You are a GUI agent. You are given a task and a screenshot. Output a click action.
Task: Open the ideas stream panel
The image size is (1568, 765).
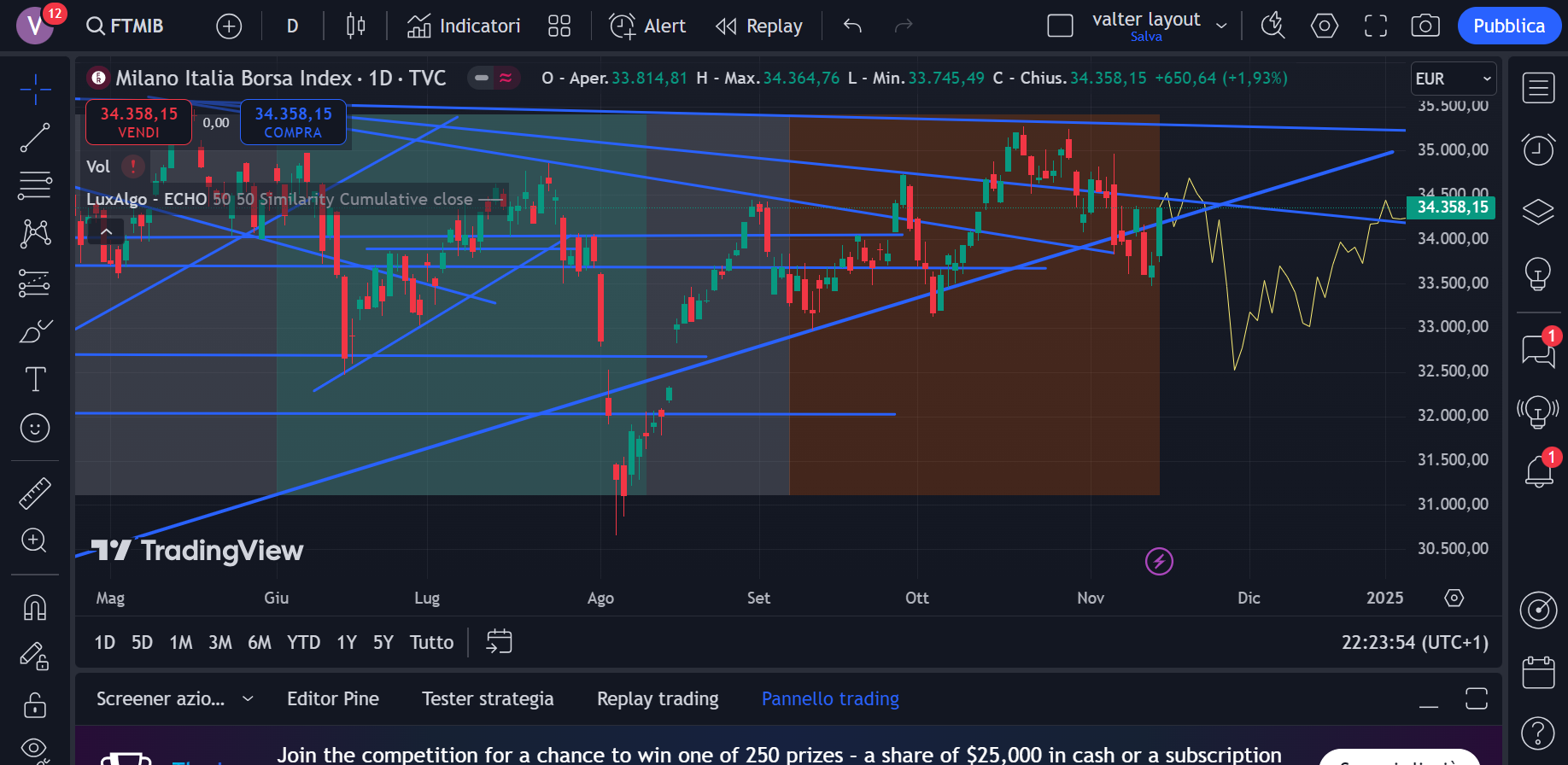(x=1538, y=412)
